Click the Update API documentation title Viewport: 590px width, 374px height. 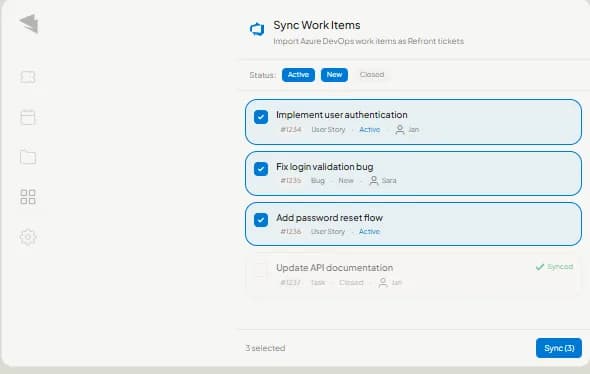tap(335, 268)
